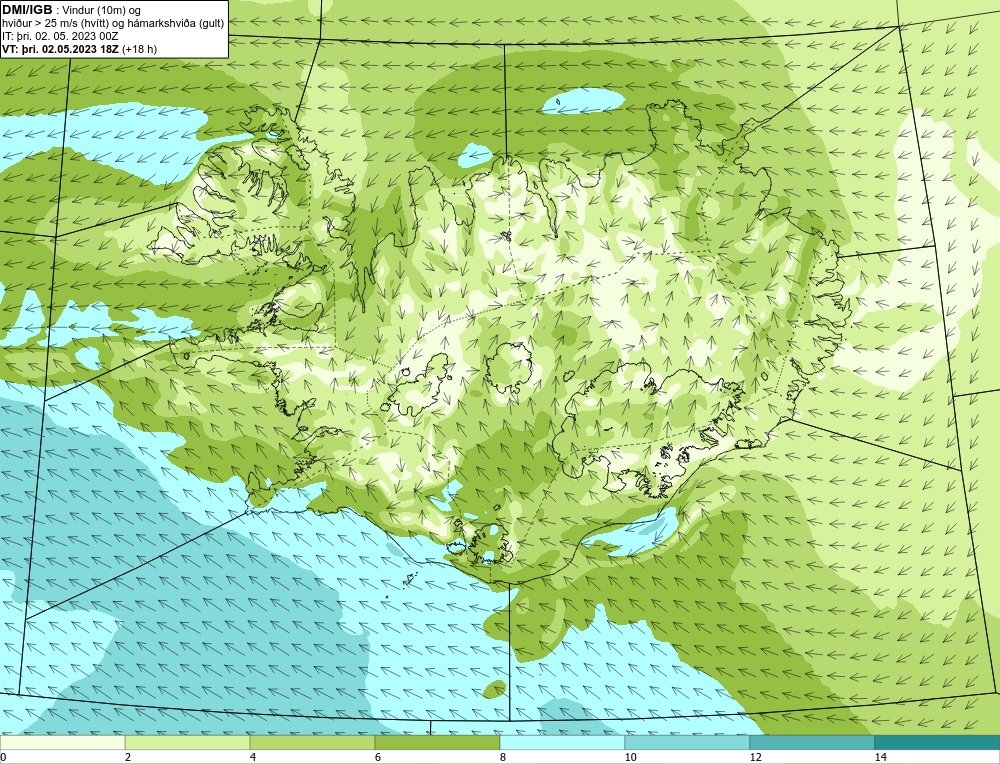1000x764 pixels.
Task: Click the legend label 6
Action: pyautogui.click(x=378, y=757)
